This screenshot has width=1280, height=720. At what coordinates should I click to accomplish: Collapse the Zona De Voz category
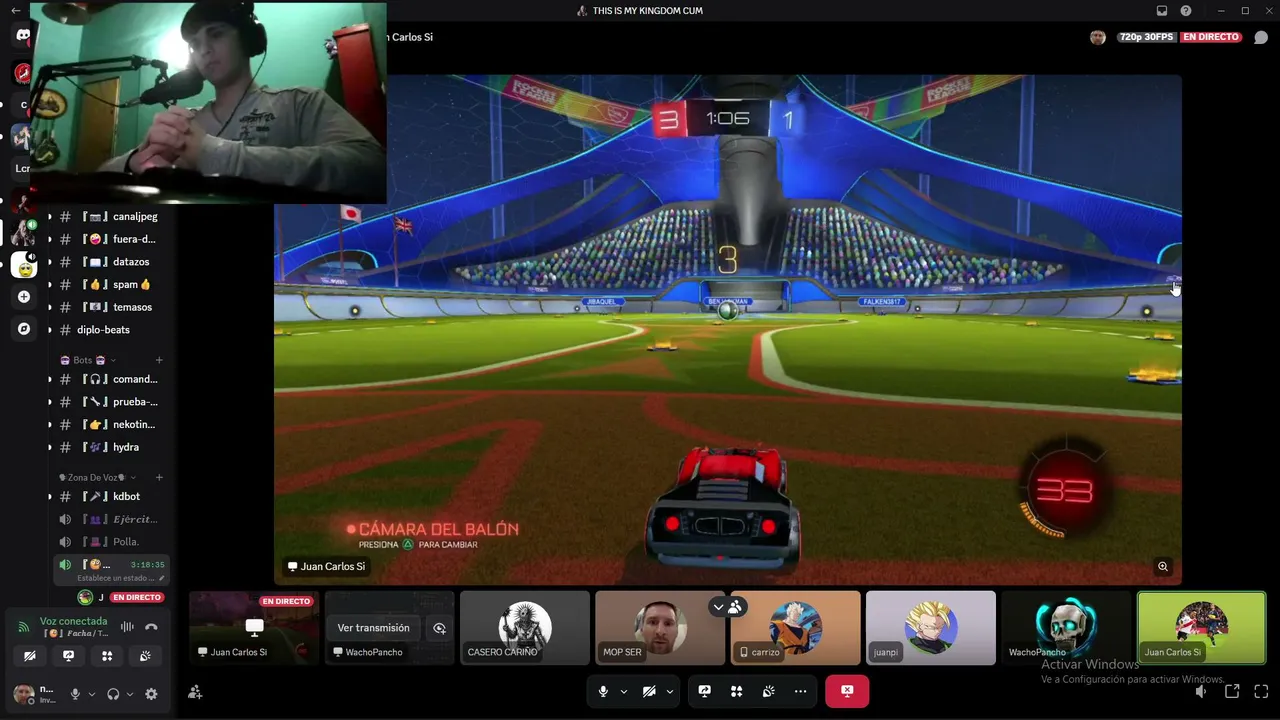97,477
